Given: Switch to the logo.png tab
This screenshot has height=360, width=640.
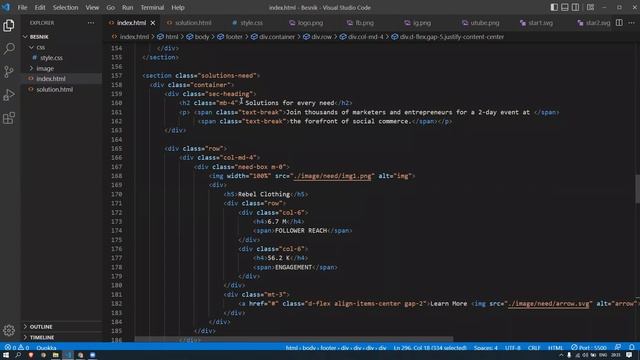Looking at the screenshot, I should point(306,23).
